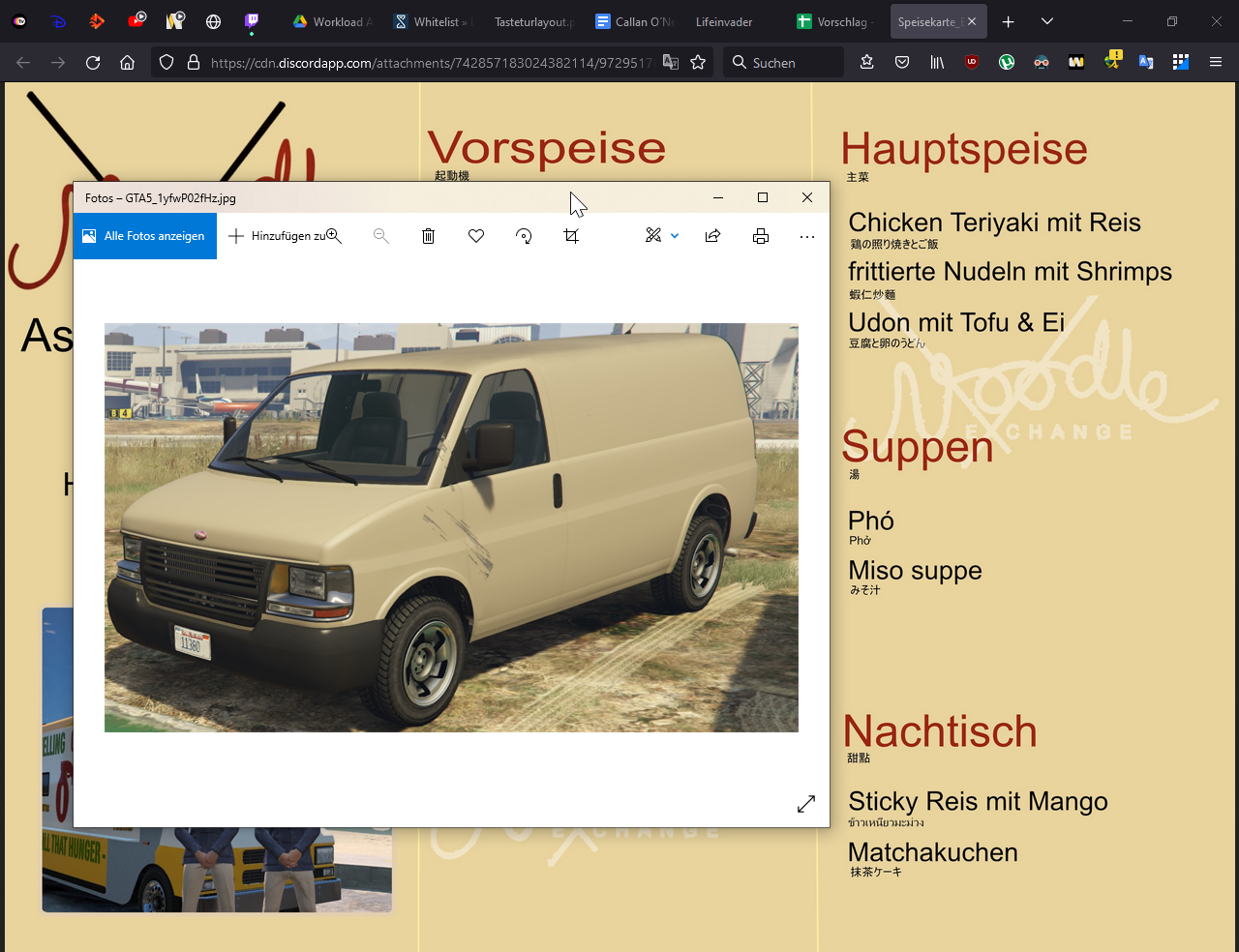Switch to 'Callan O'N' tab
1239x952 pixels.
[634, 21]
